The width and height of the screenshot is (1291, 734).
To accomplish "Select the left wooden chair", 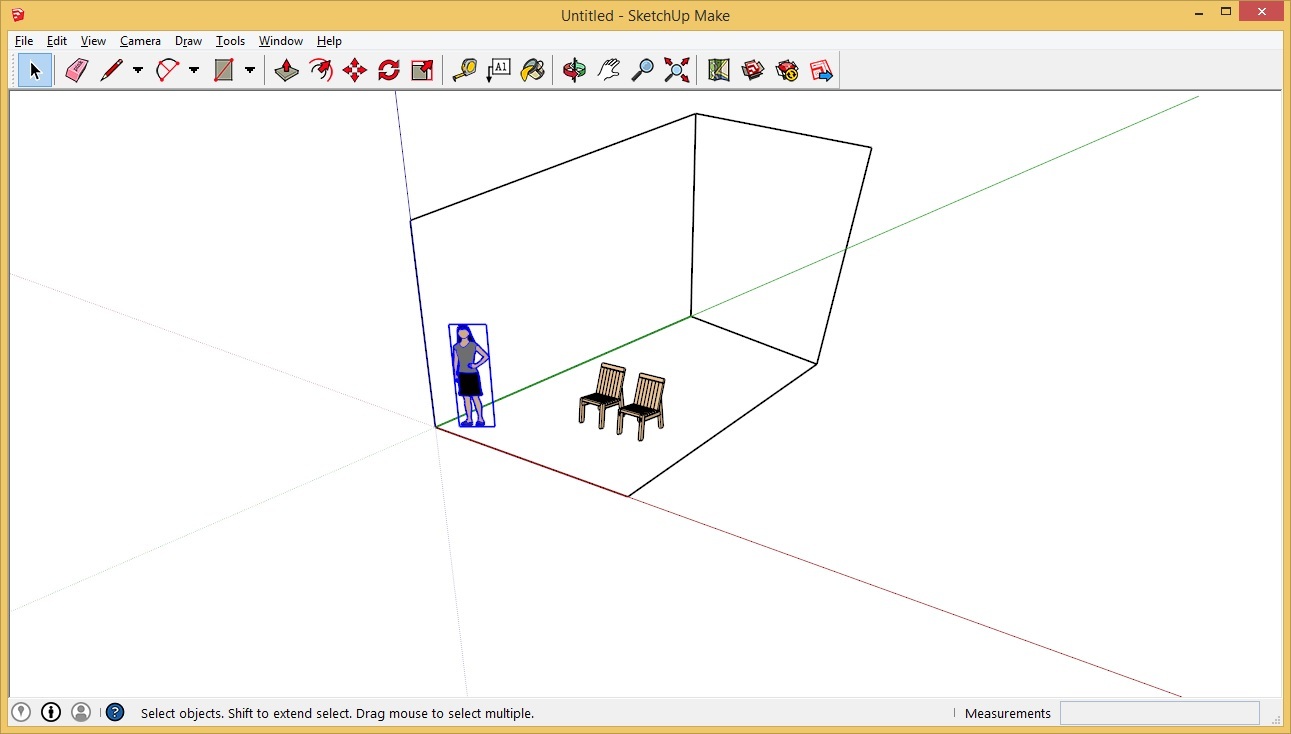I will 602,396.
